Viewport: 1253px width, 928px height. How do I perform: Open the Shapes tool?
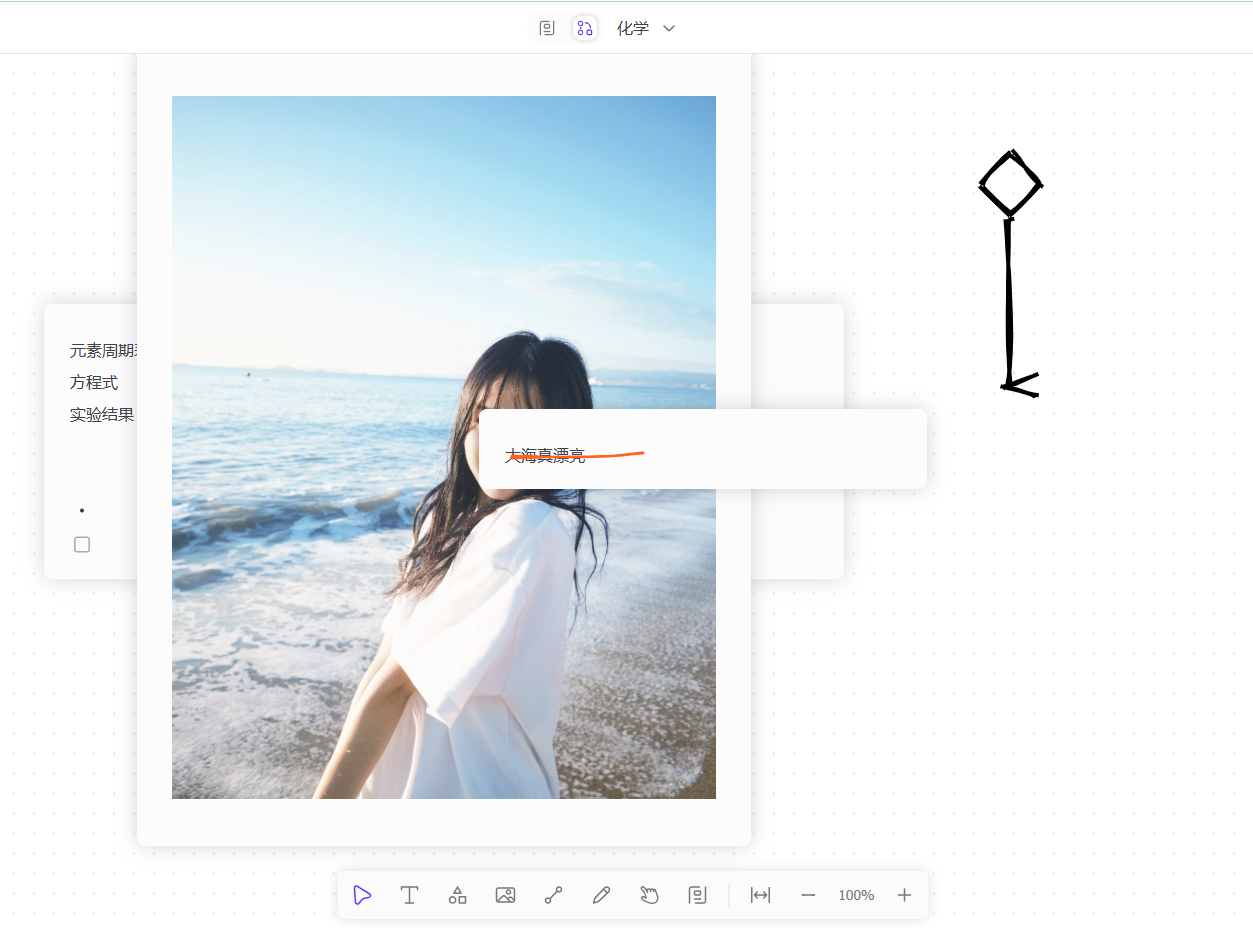pyautogui.click(x=457, y=895)
